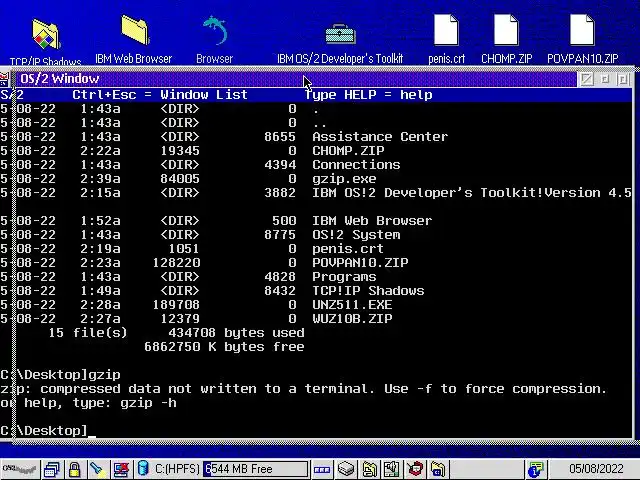This screenshot has width=640, height=480.
Task: Click the '434708 bytes used' summary text
Action: tap(236, 333)
